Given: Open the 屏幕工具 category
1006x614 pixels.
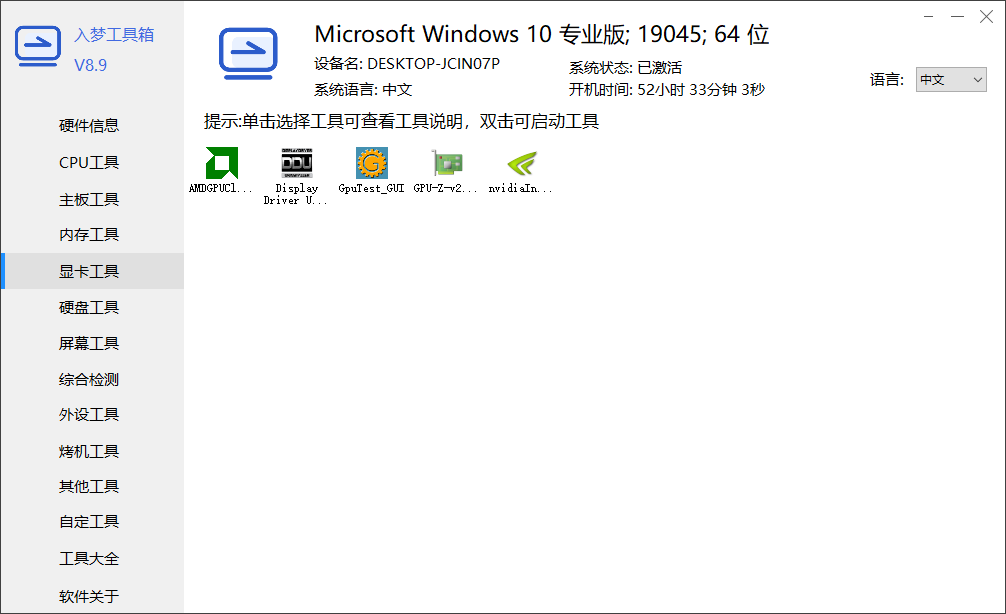Looking at the screenshot, I should tap(89, 344).
